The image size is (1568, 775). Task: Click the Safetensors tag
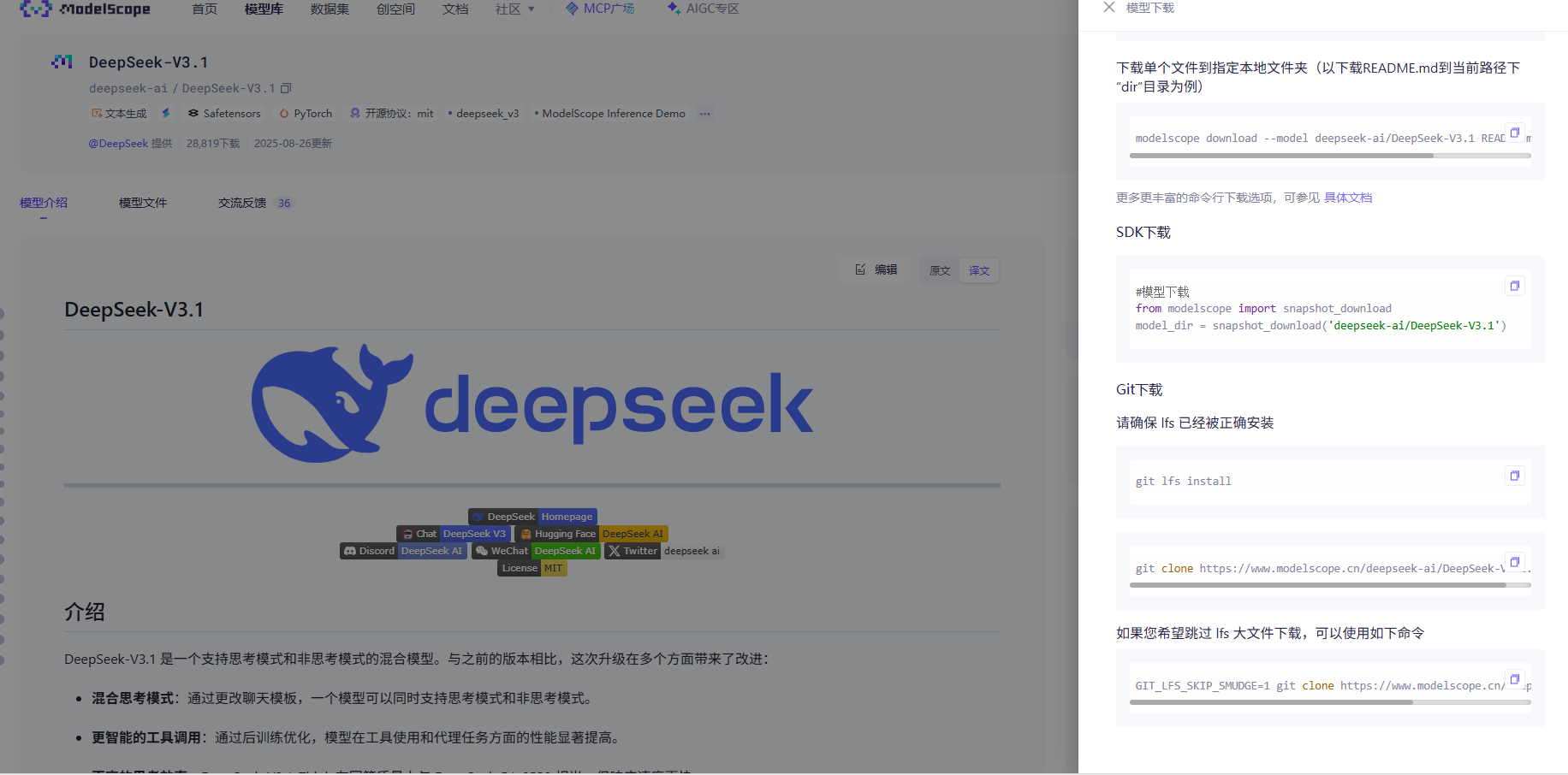pyautogui.click(x=224, y=114)
